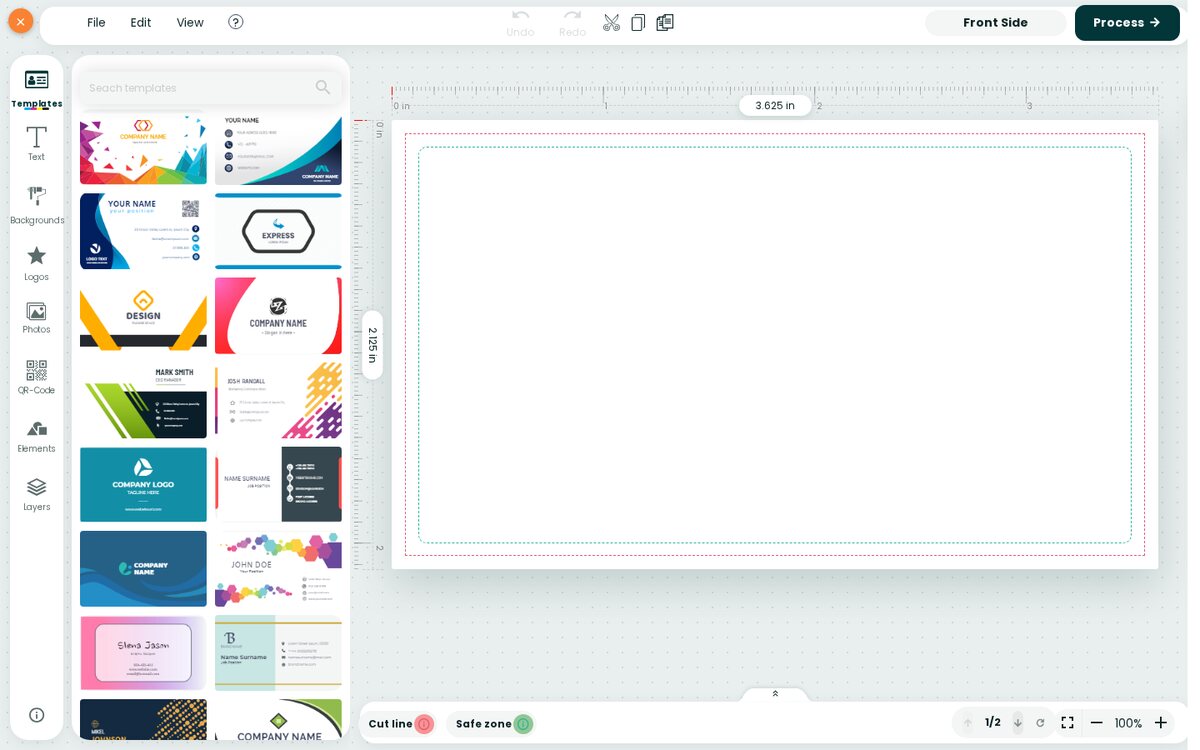Open the View menu
Screen dimensions: 1200x750
(x=190, y=22)
